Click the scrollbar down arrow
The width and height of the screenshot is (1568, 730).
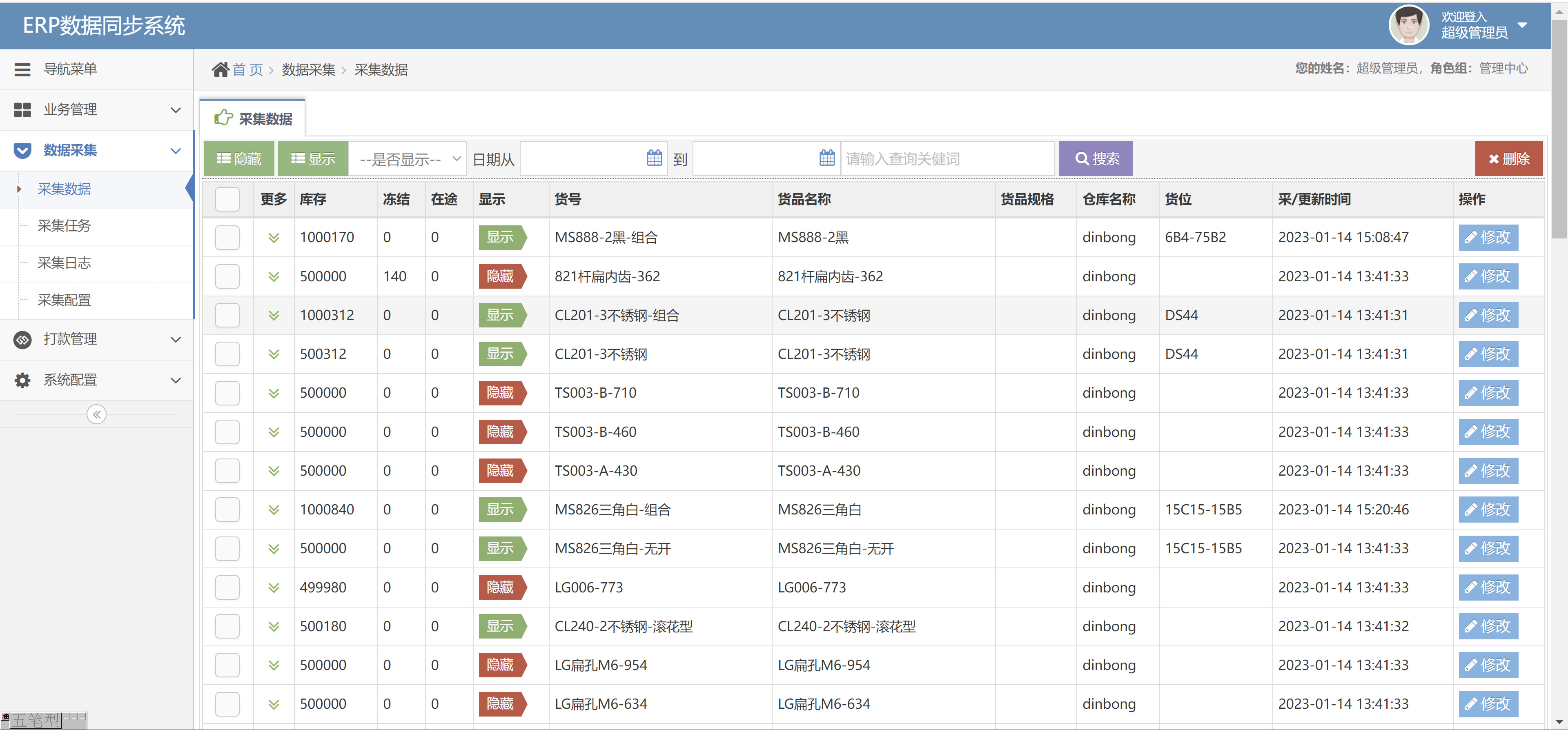[1559, 721]
